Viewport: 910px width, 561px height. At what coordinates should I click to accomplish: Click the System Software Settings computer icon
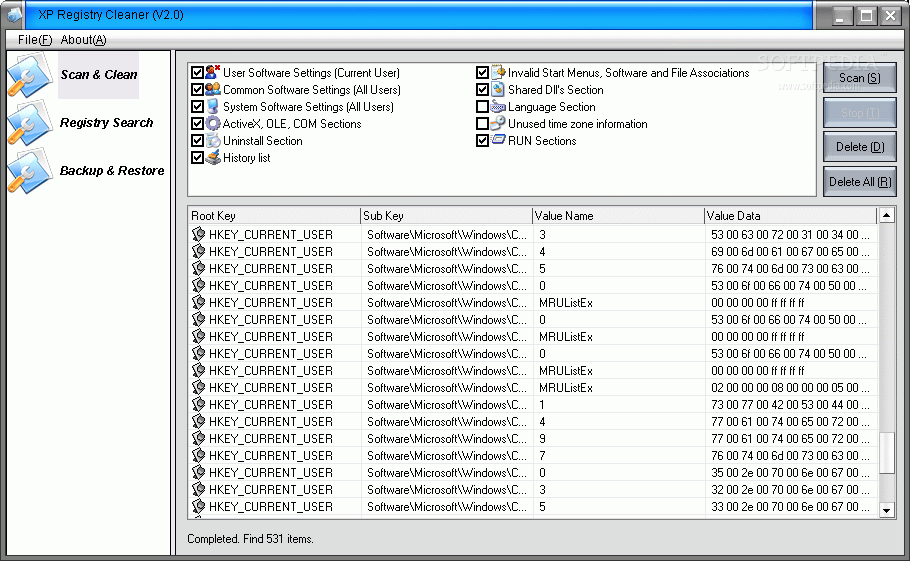(213, 107)
